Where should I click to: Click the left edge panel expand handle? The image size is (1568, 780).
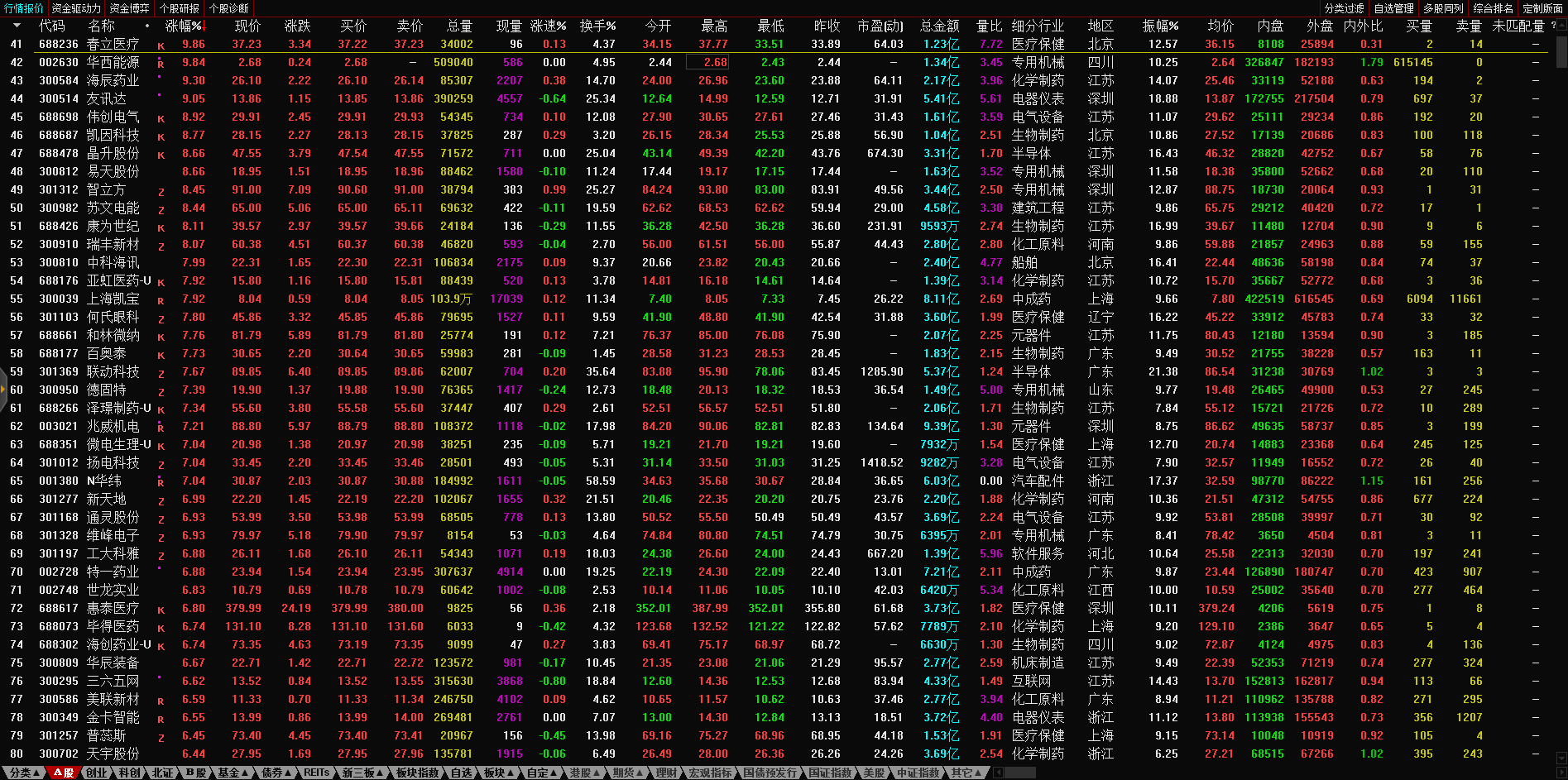click(3, 392)
